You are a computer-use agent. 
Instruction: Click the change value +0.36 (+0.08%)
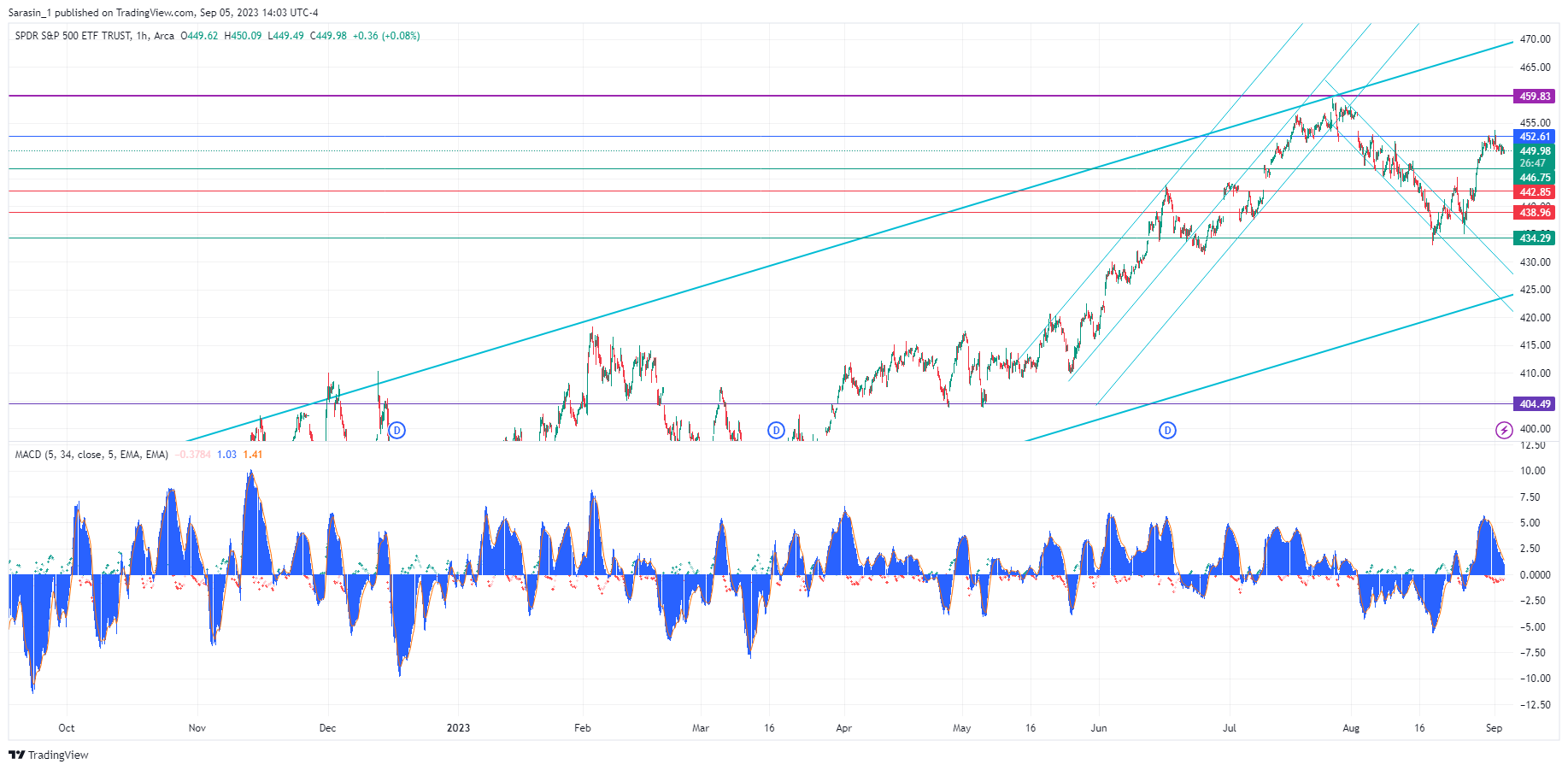[x=386, y=36]
